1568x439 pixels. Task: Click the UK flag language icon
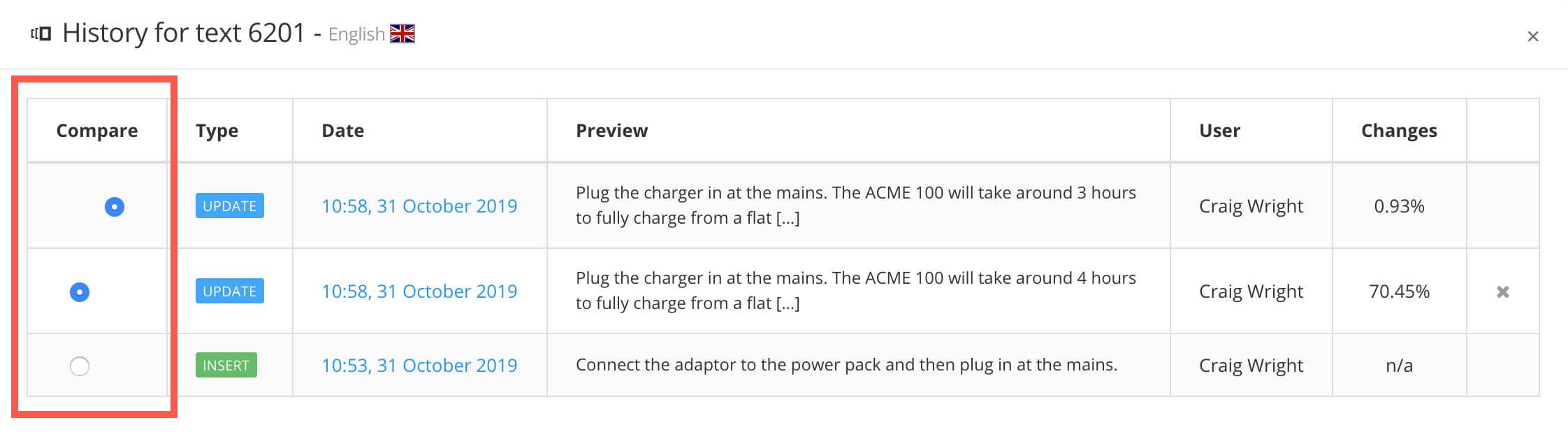(x=402, y=34)
